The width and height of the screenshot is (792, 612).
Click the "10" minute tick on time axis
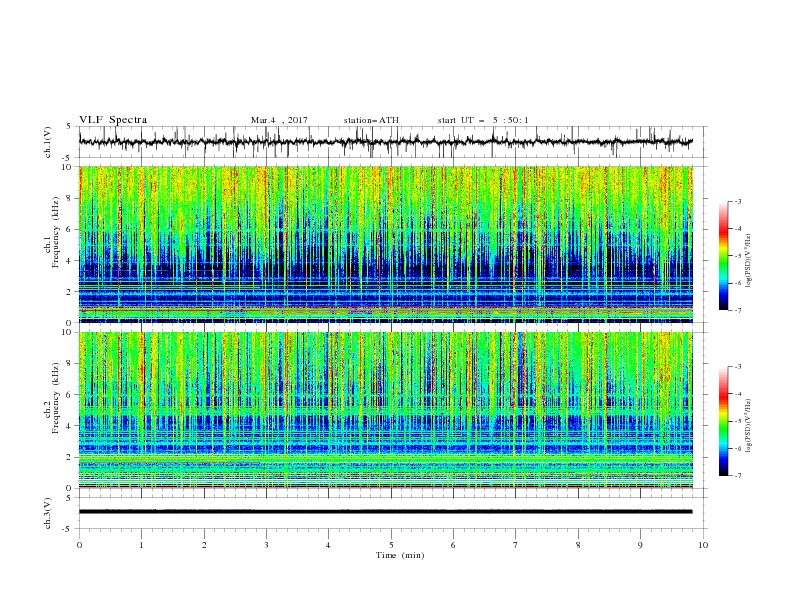coord(703,545)
